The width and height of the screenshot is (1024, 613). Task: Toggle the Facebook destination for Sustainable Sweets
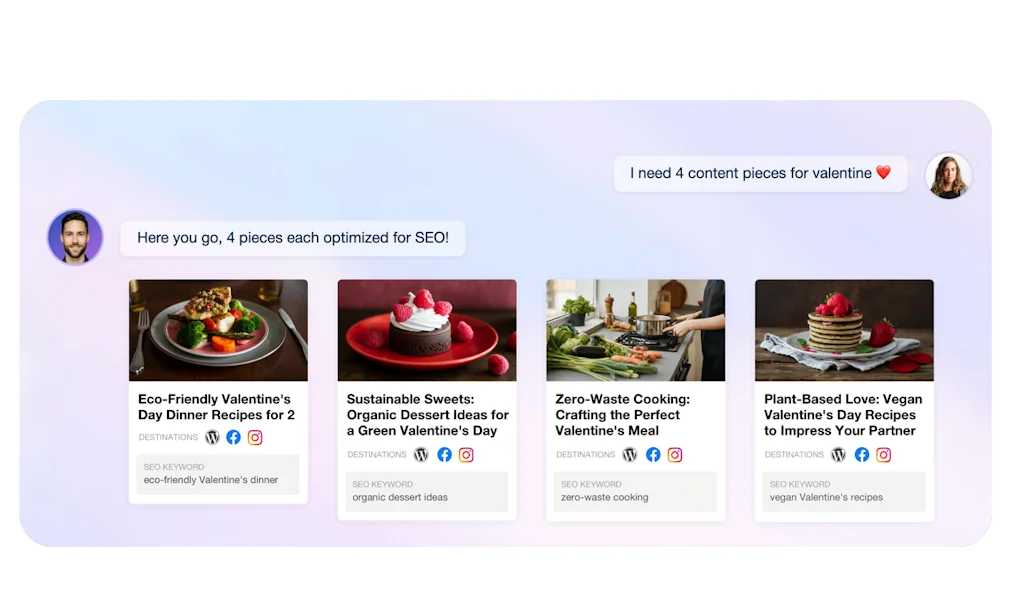(444, 454)
